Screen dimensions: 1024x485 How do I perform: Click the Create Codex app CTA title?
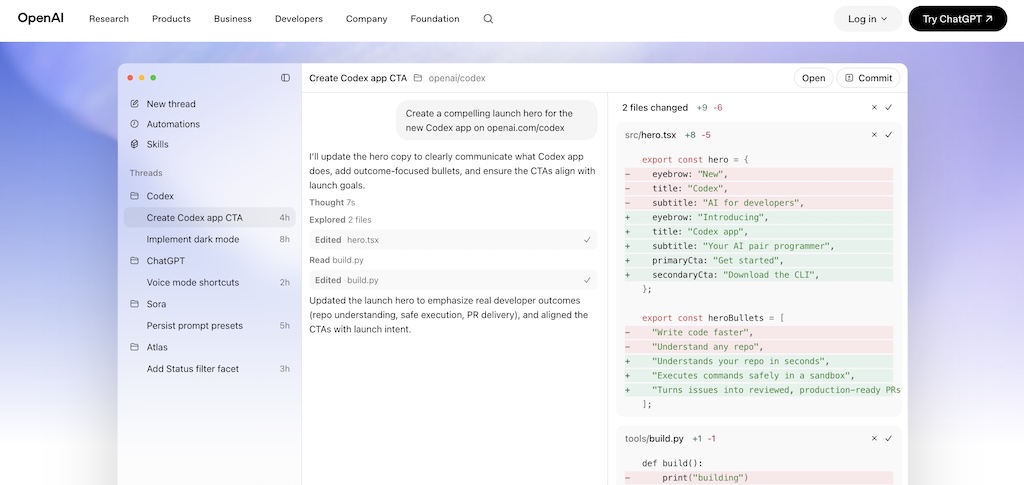pos(358,78)
